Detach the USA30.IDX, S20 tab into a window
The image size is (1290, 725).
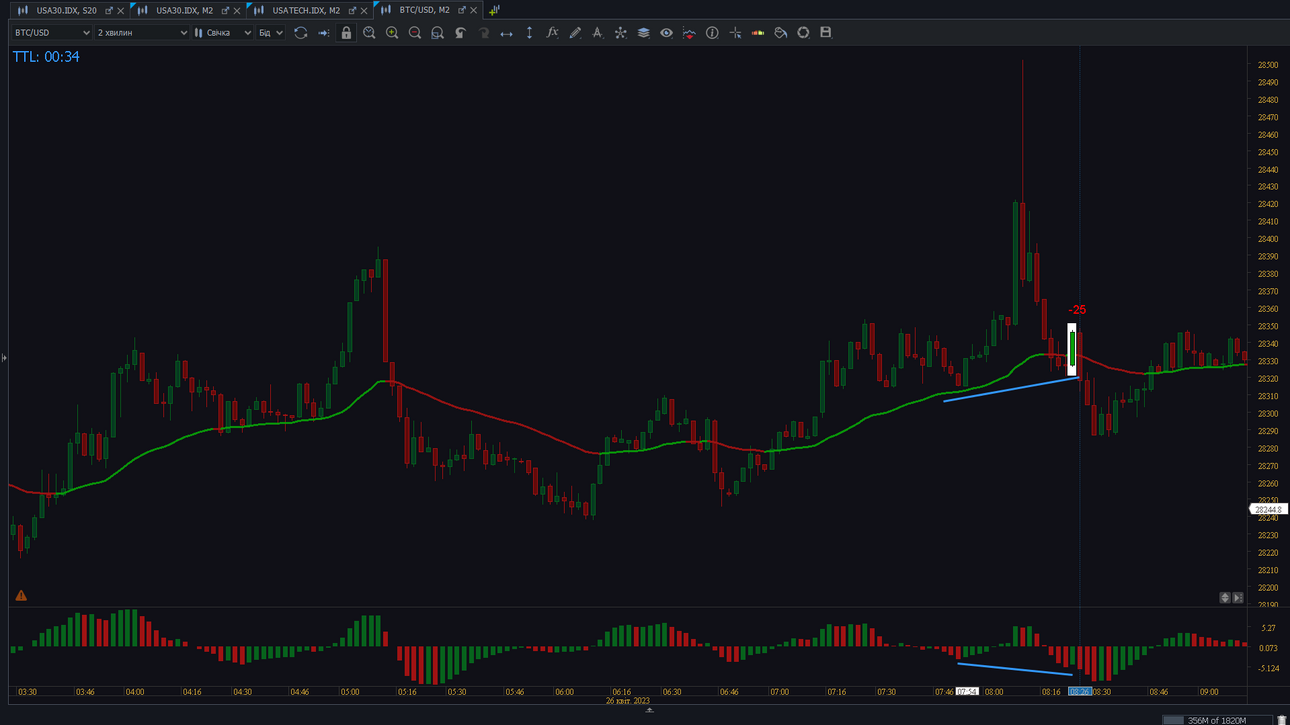pyautogui.click(x=109, y=11)
